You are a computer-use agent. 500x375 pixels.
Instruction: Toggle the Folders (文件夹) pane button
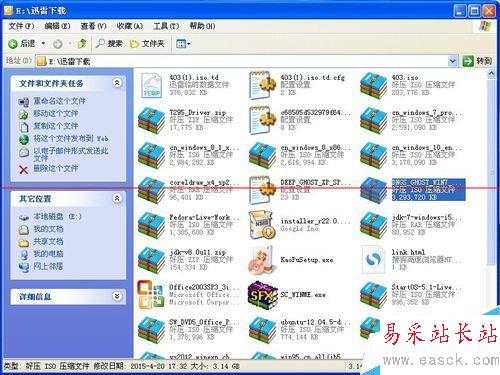[x=147, y=44]
